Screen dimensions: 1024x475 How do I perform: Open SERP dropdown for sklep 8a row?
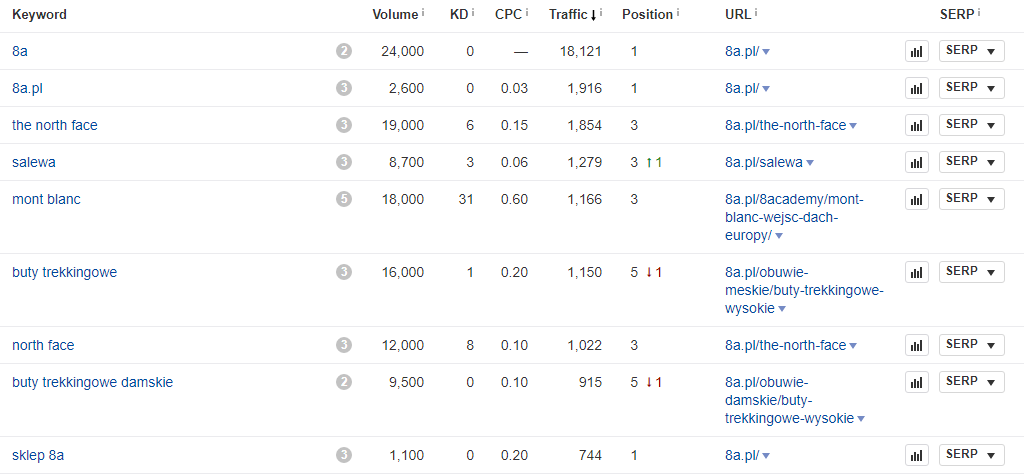coord(972,455)
